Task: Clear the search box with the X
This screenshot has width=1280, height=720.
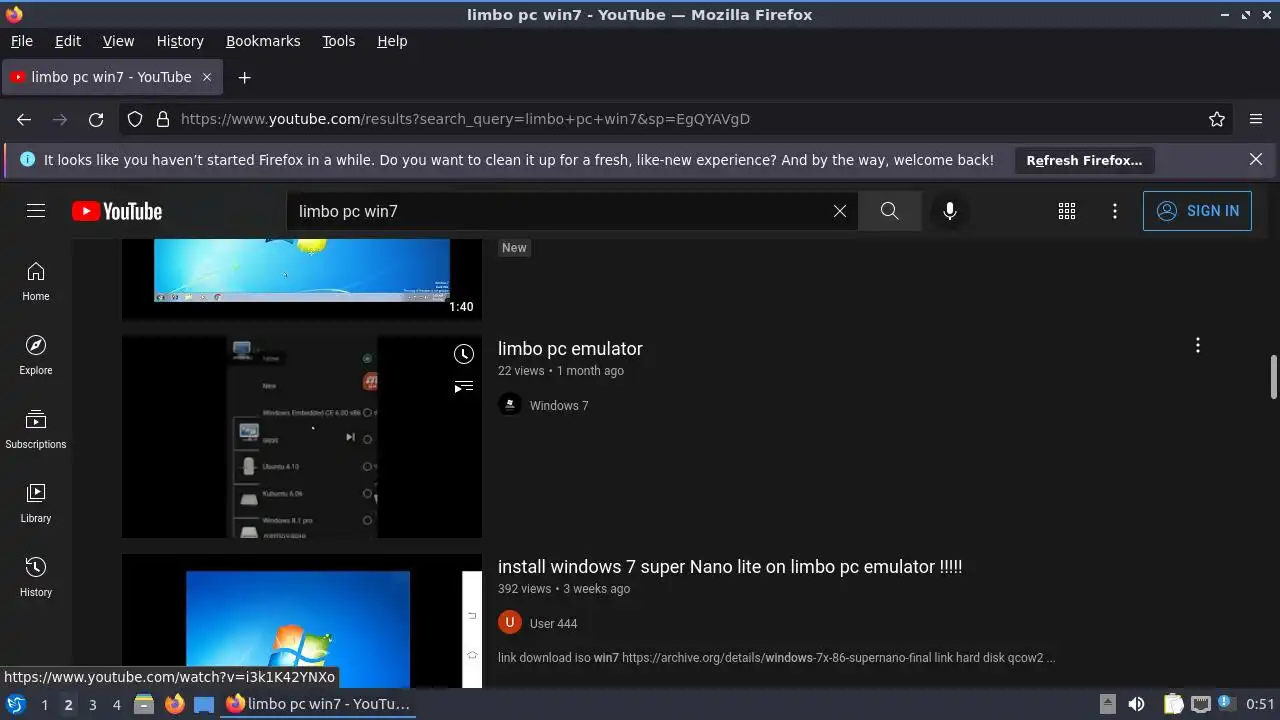Action: (x=840, y=211)
